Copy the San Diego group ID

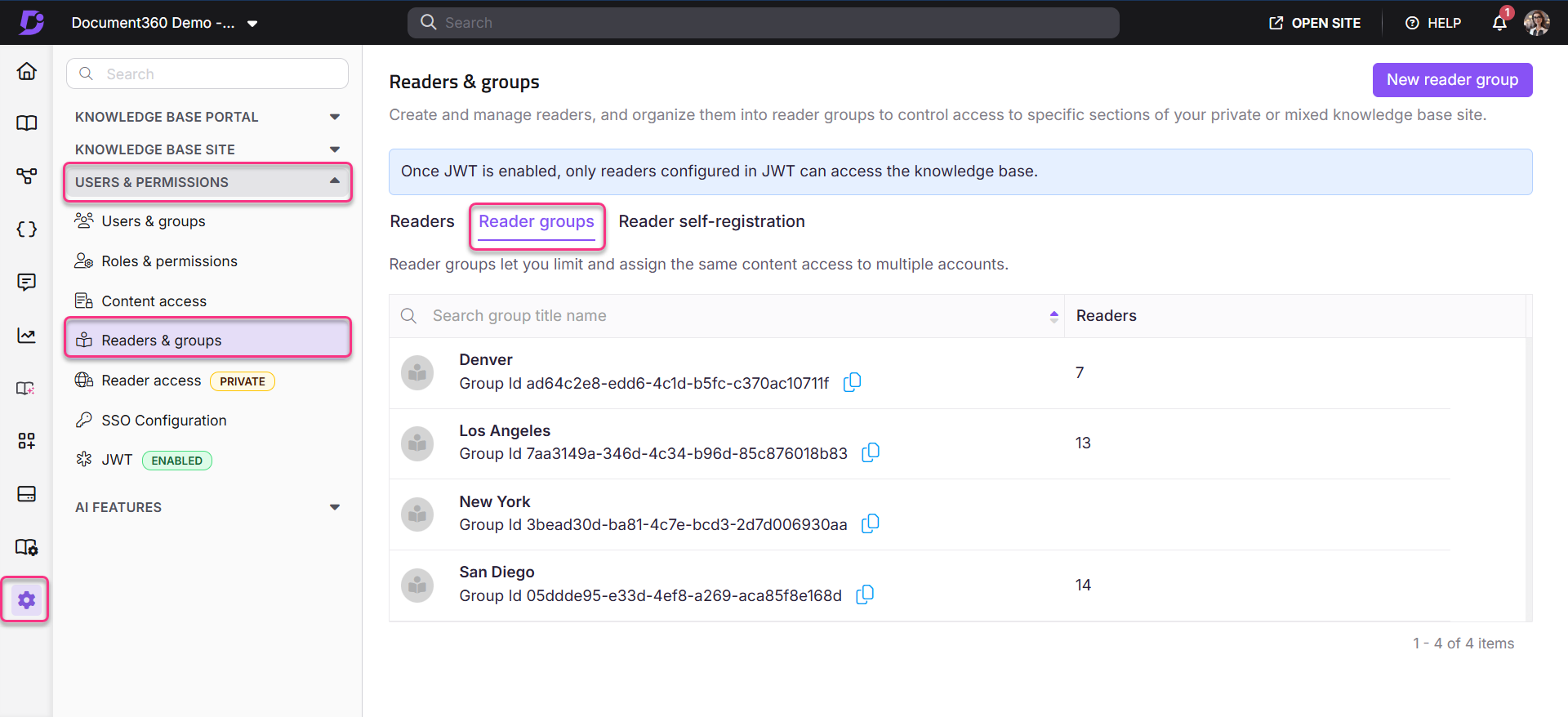(x=865, y=595)
